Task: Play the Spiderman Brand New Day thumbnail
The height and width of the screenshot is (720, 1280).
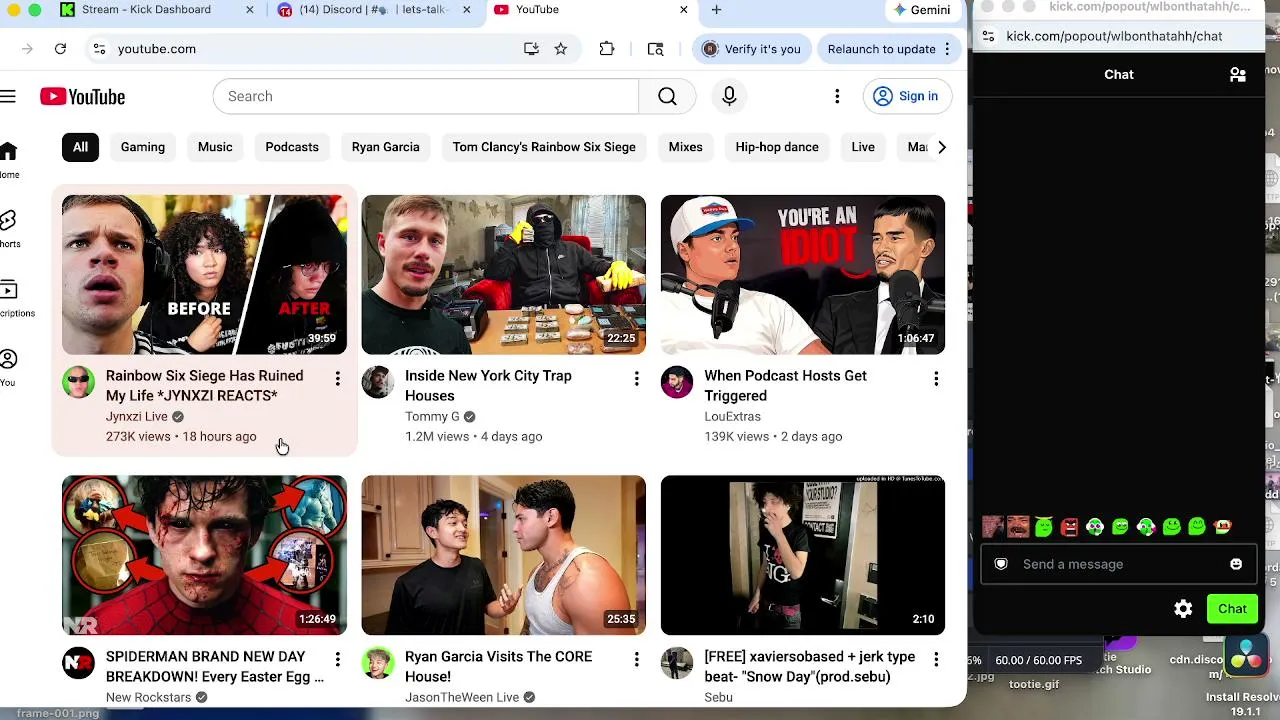Action: [x=204, y=555]
